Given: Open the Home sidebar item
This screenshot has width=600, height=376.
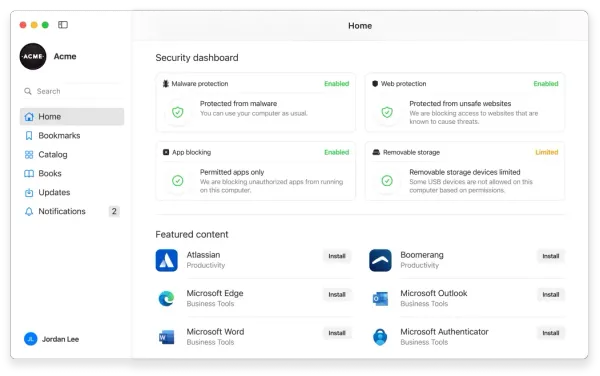Looking at the screenshot, I should click(72, 117).
